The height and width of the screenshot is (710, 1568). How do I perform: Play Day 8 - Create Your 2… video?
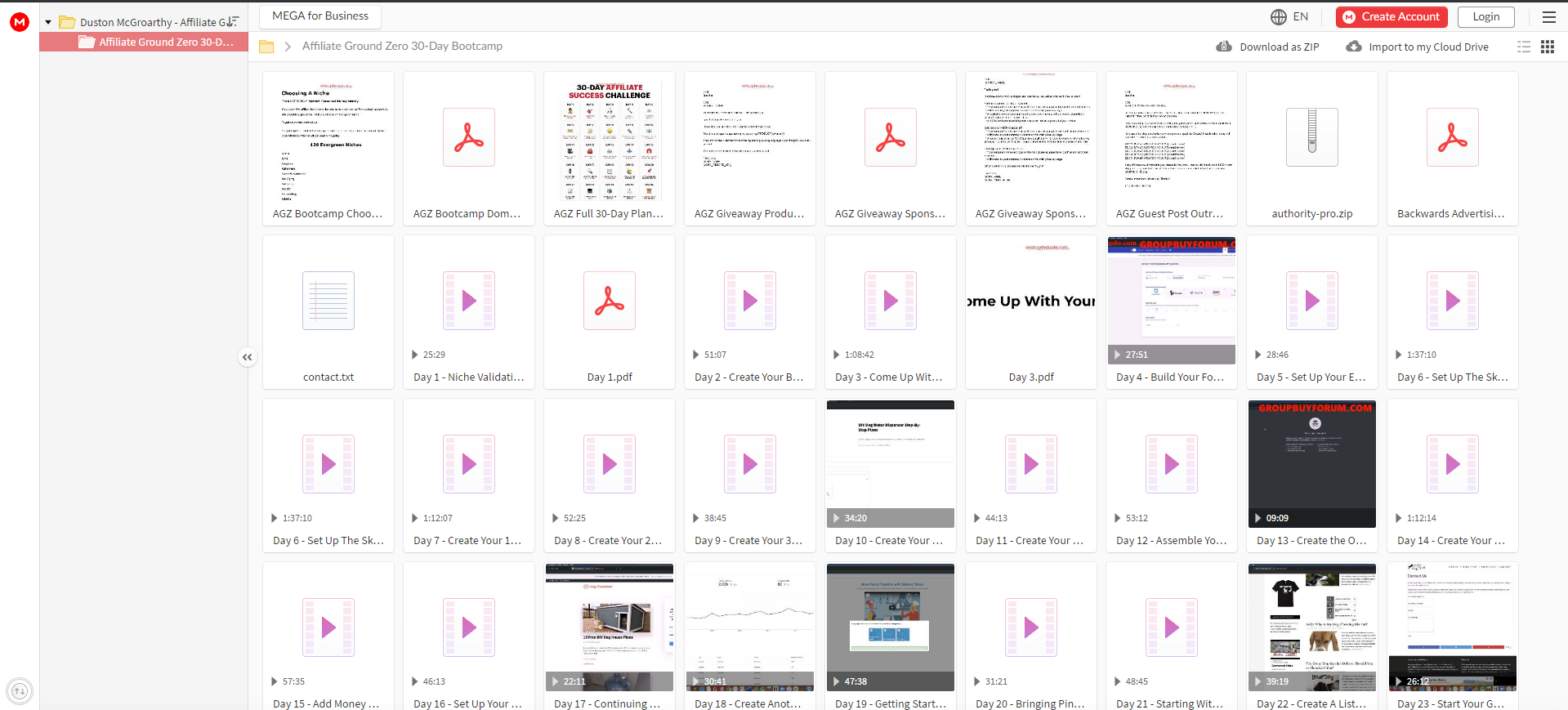[610, 464]
